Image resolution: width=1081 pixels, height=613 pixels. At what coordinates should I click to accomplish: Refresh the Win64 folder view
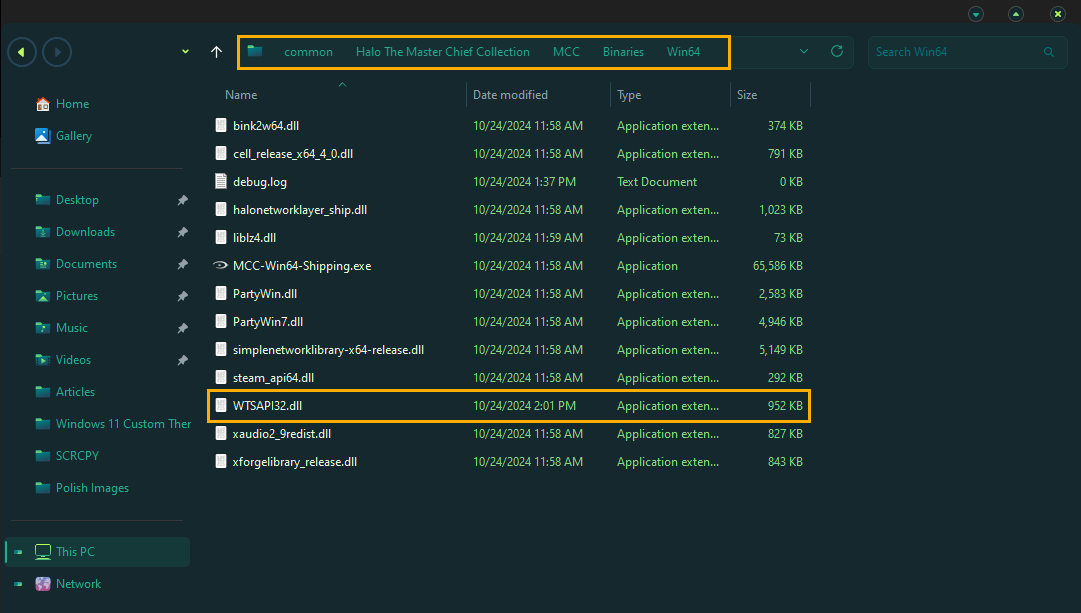point(837,51)
